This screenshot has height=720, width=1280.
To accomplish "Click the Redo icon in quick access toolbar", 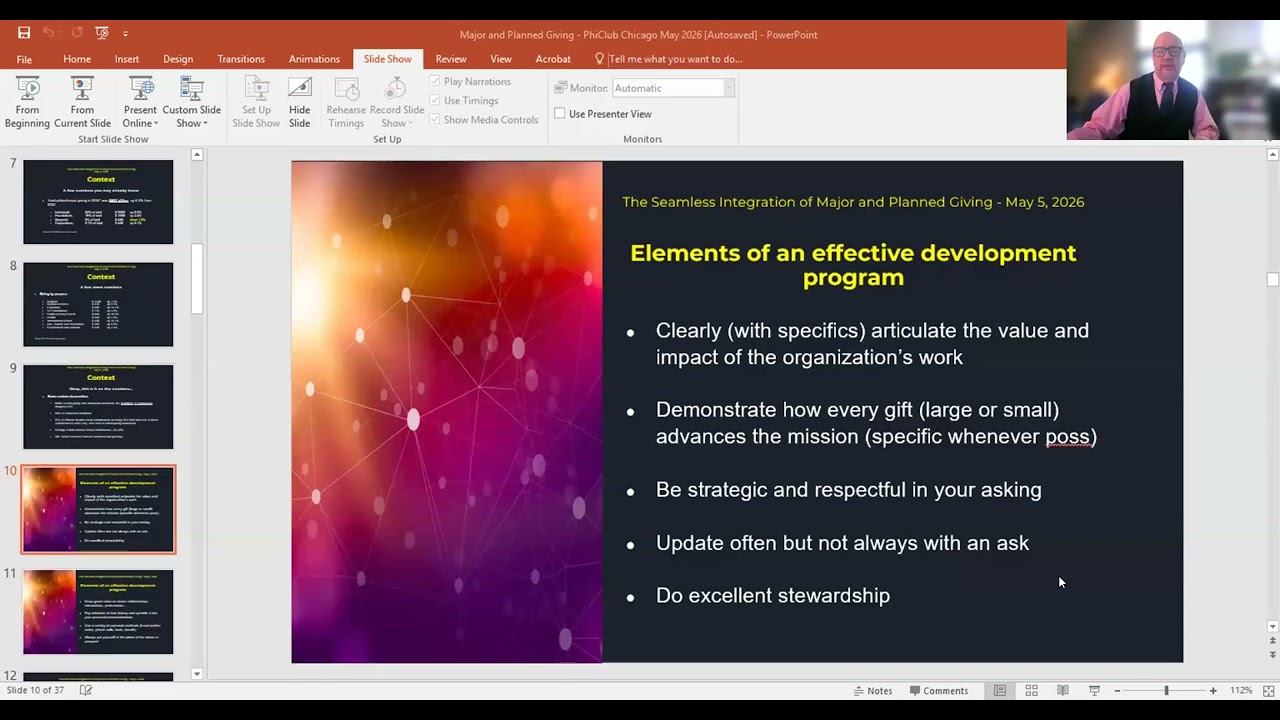I will point(77,33).
